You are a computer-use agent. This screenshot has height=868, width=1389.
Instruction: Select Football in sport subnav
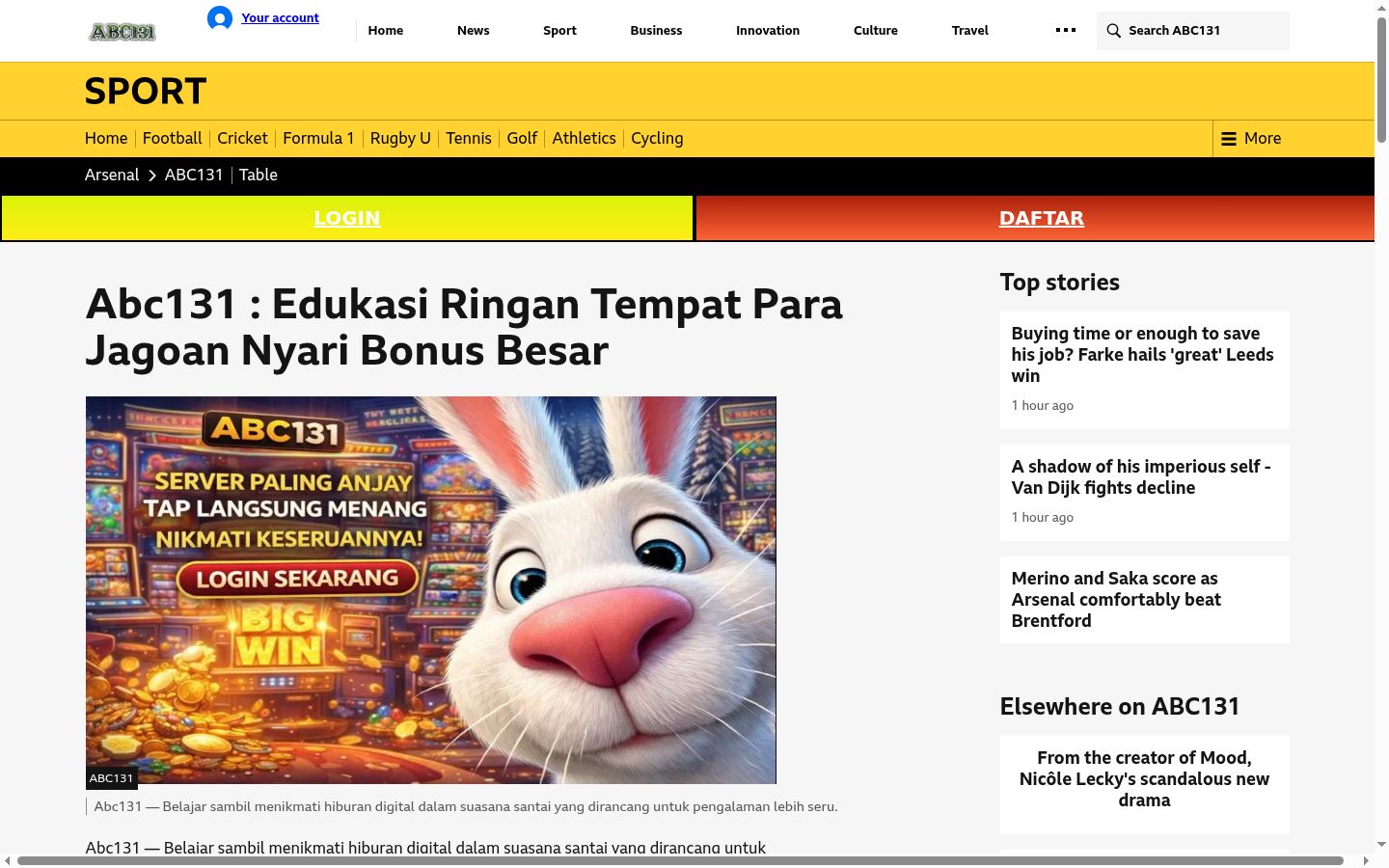pos(173,138)
